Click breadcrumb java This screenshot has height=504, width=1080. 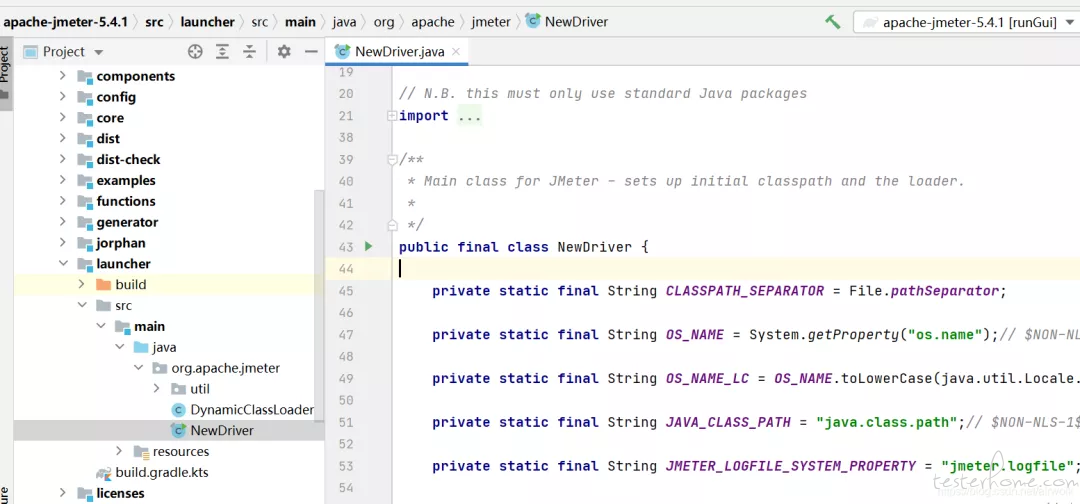[344, 22]
